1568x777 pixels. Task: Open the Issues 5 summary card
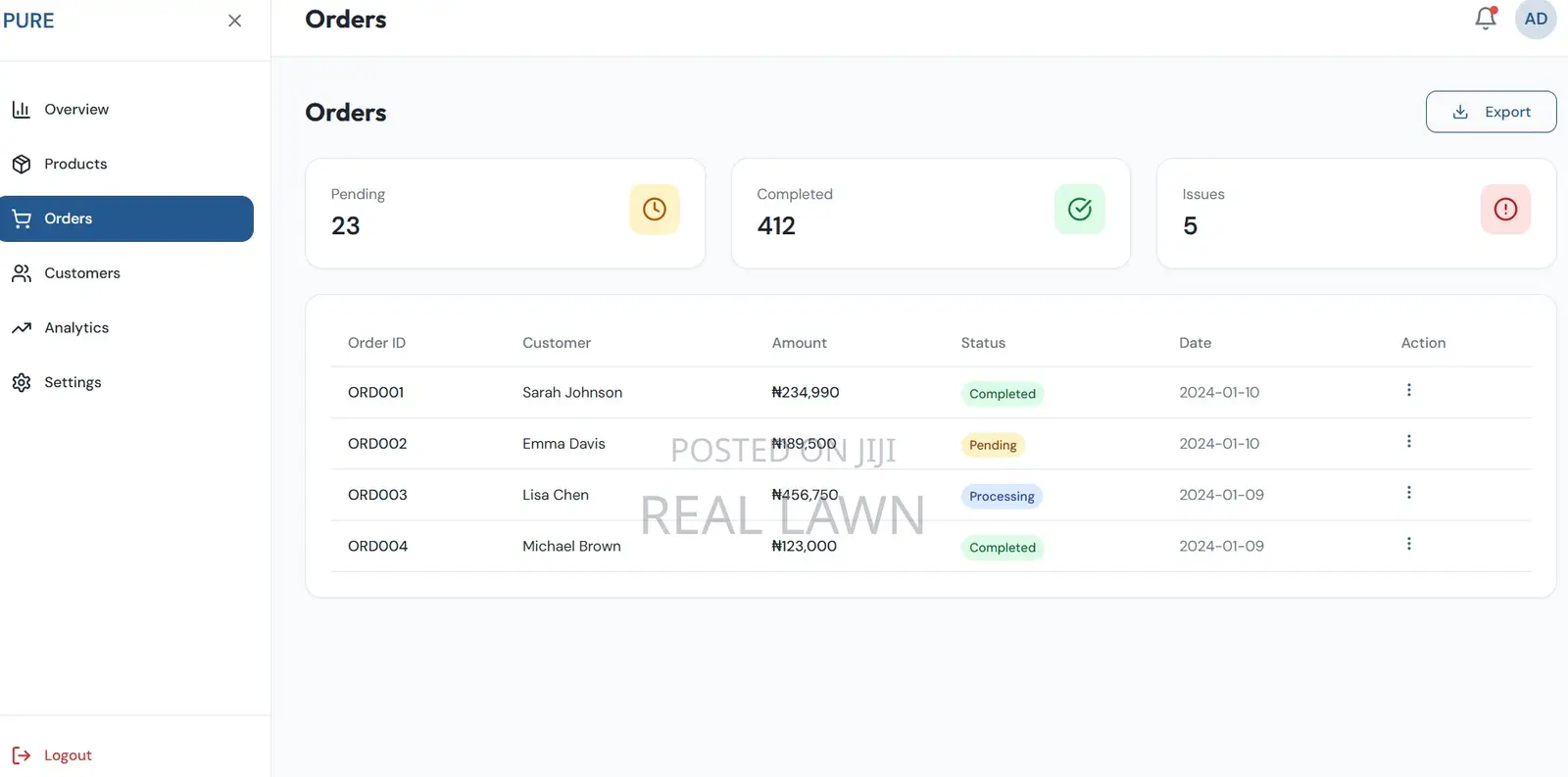coord(1356,213)
